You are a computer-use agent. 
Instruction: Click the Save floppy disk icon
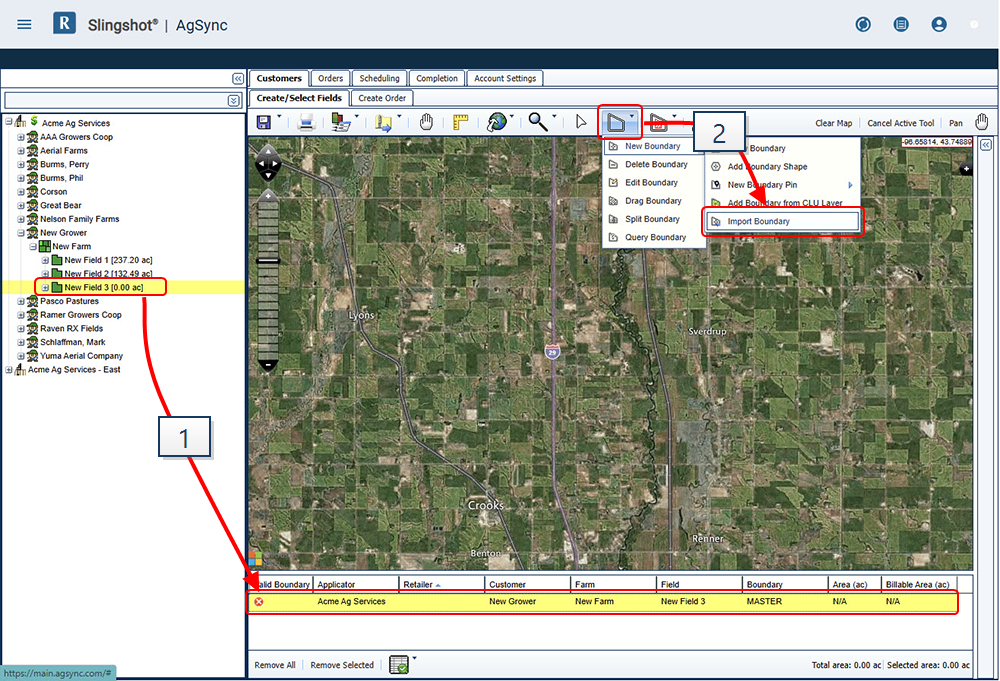(263, 122)
